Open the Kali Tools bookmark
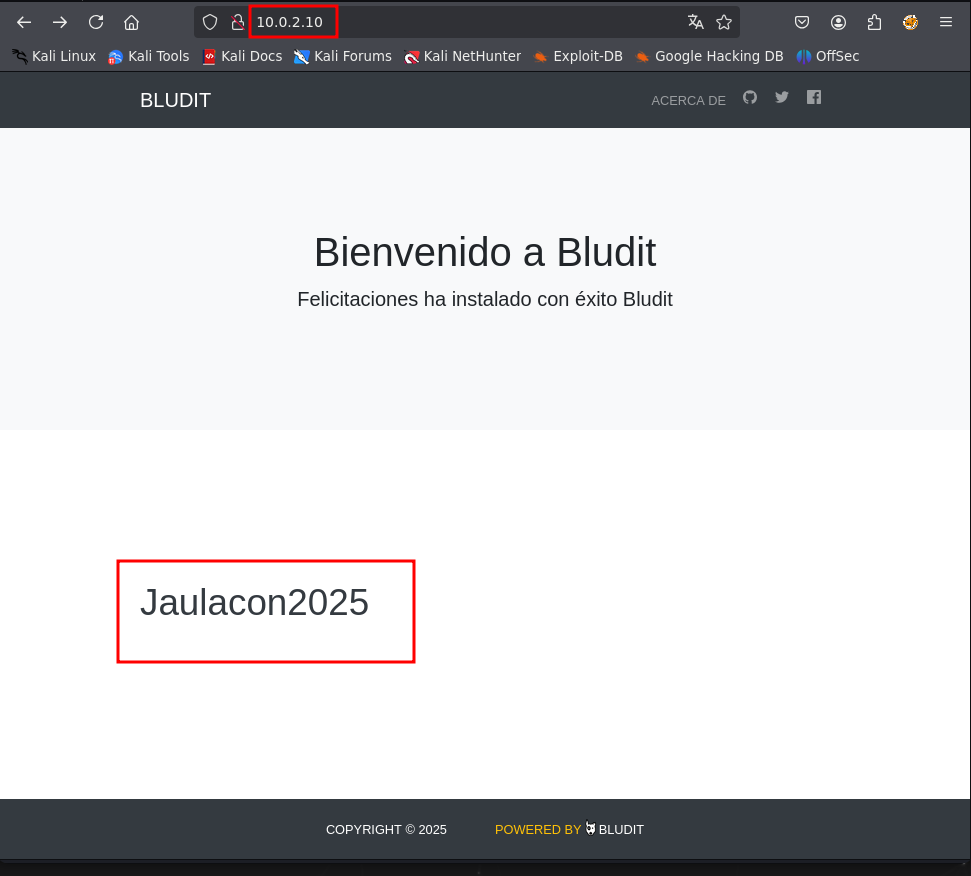 point(149,56)
